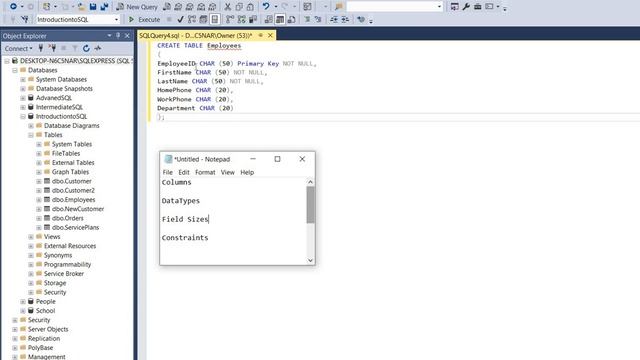Viewport: 640px width, 360px height.
Task: Click the undo arrow icon
Action: click(266, 7)
